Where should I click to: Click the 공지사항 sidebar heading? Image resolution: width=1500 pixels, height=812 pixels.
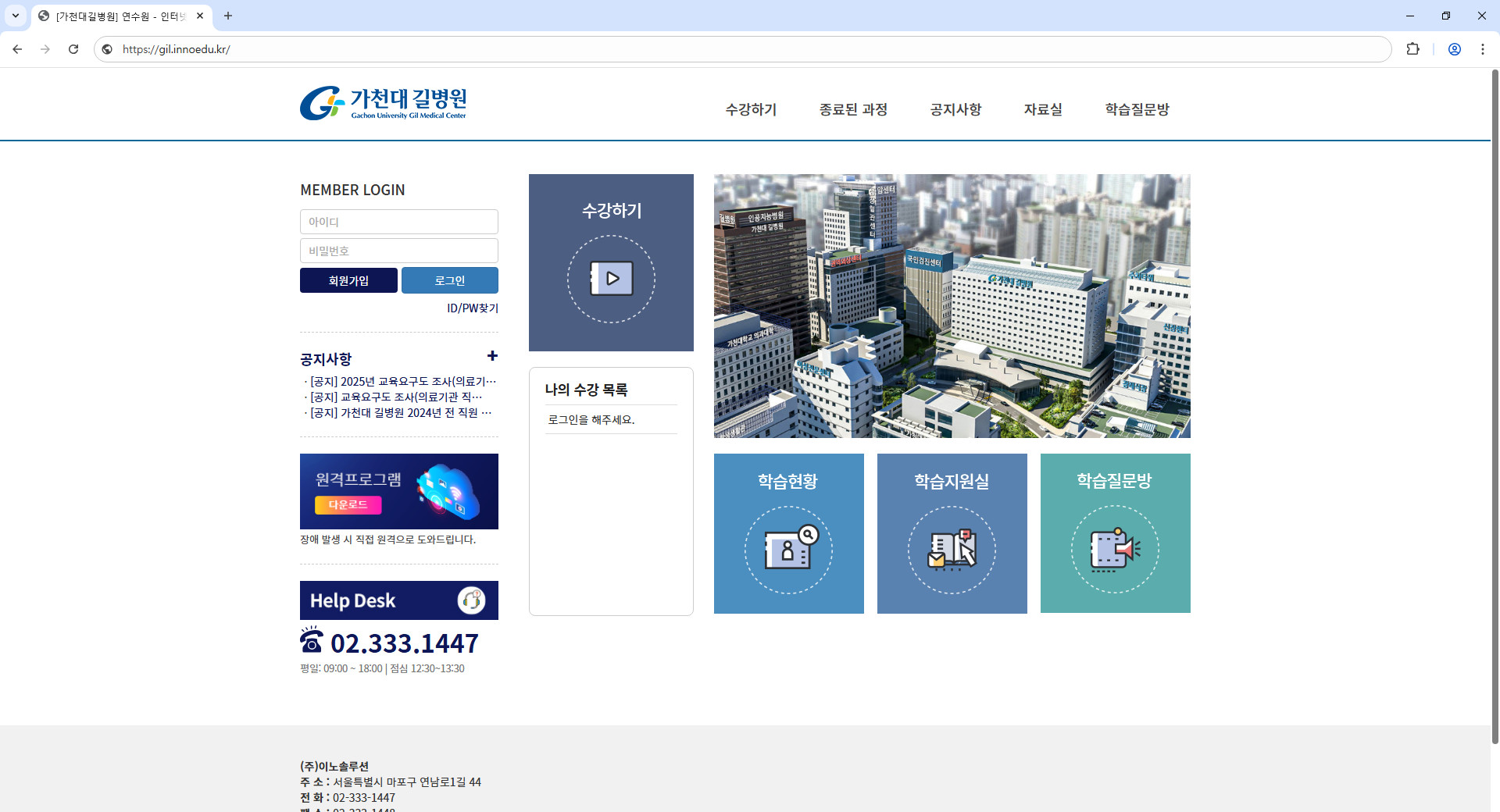[x=326, y=359]
